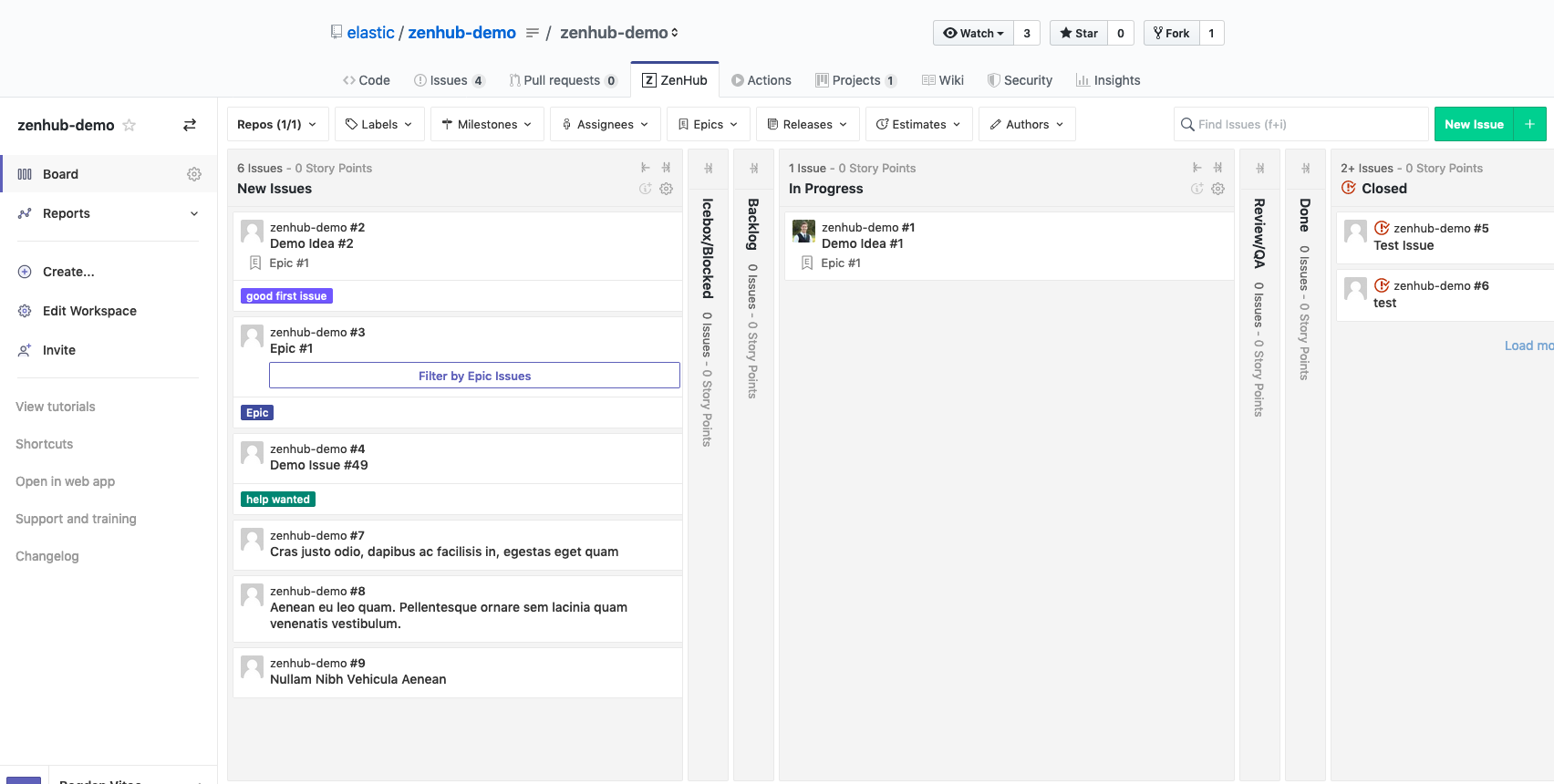Click the Watch count number
The image size is (1554, 784).
(1027, 33)
